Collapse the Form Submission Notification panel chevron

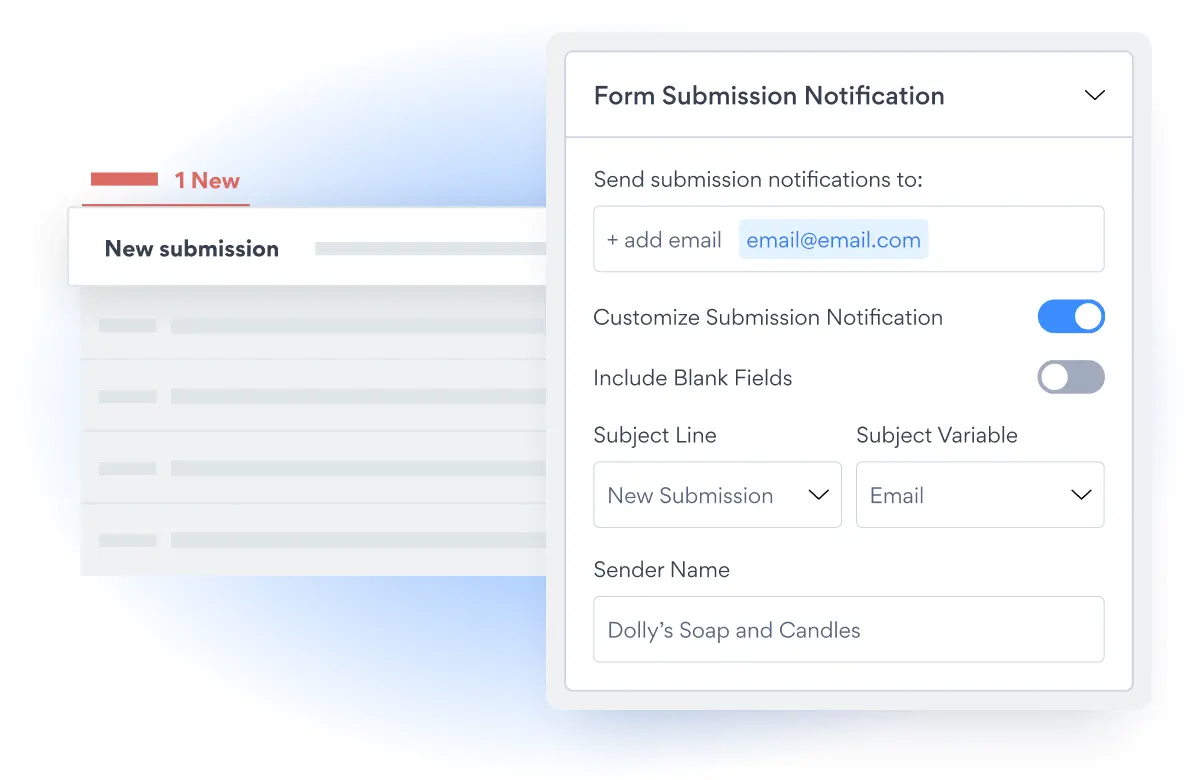[x=1094, y=96]
